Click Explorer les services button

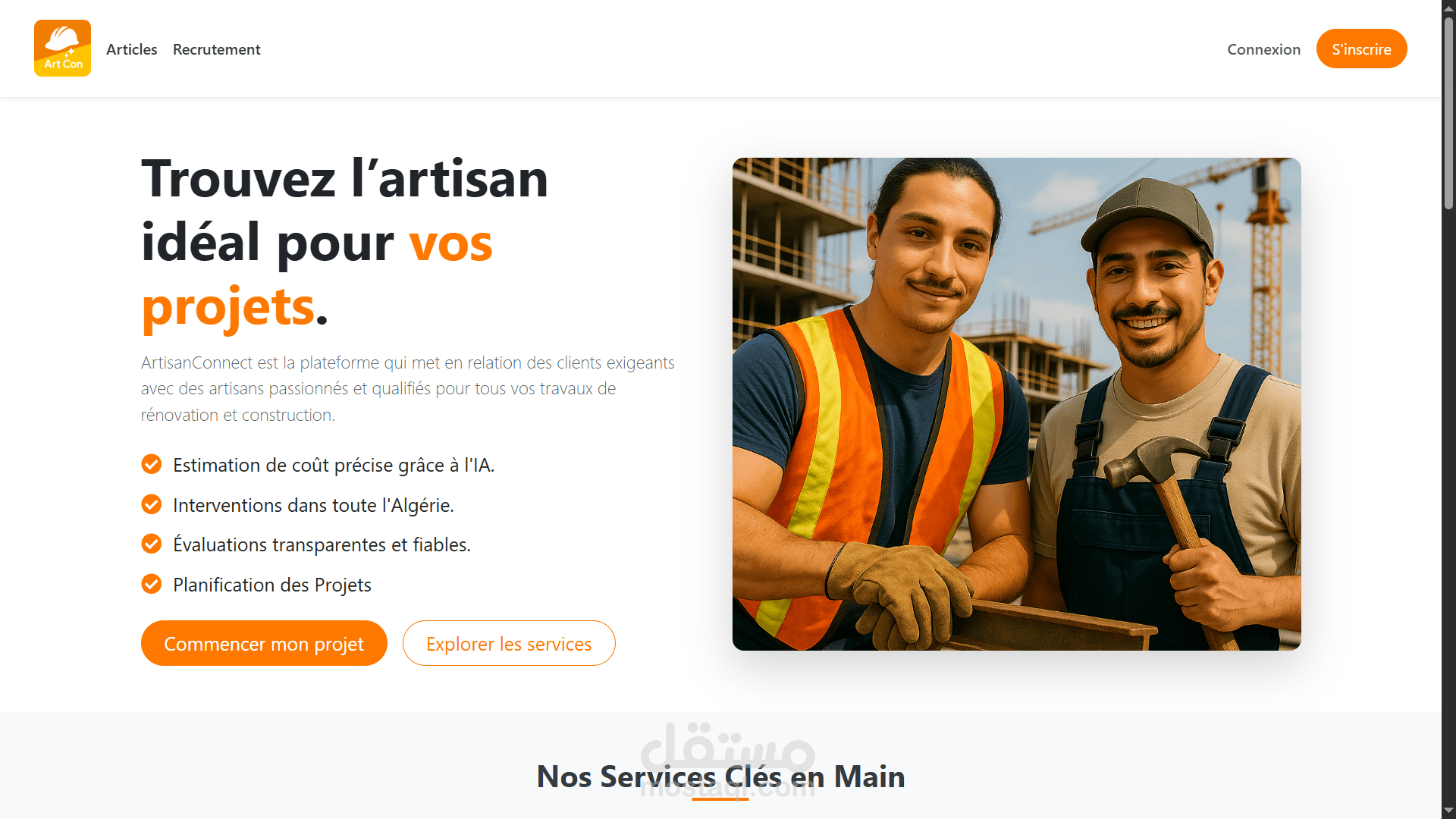point(509,643)
